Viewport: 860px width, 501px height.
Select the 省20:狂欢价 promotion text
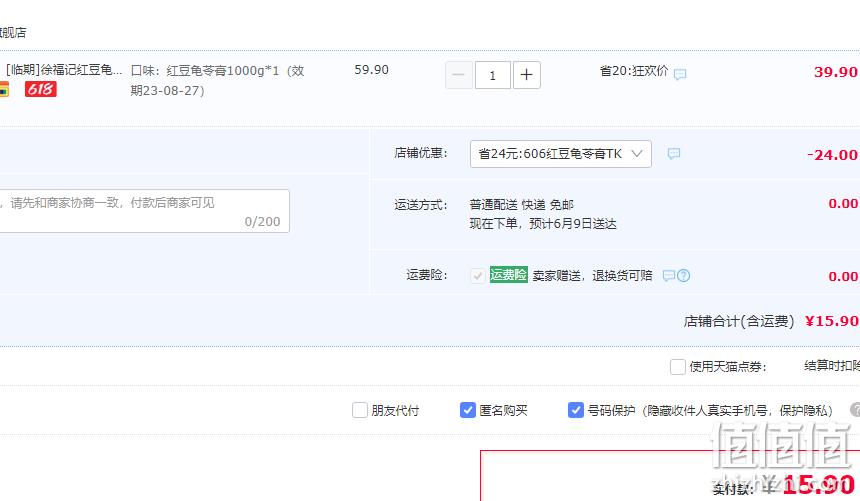634,71
